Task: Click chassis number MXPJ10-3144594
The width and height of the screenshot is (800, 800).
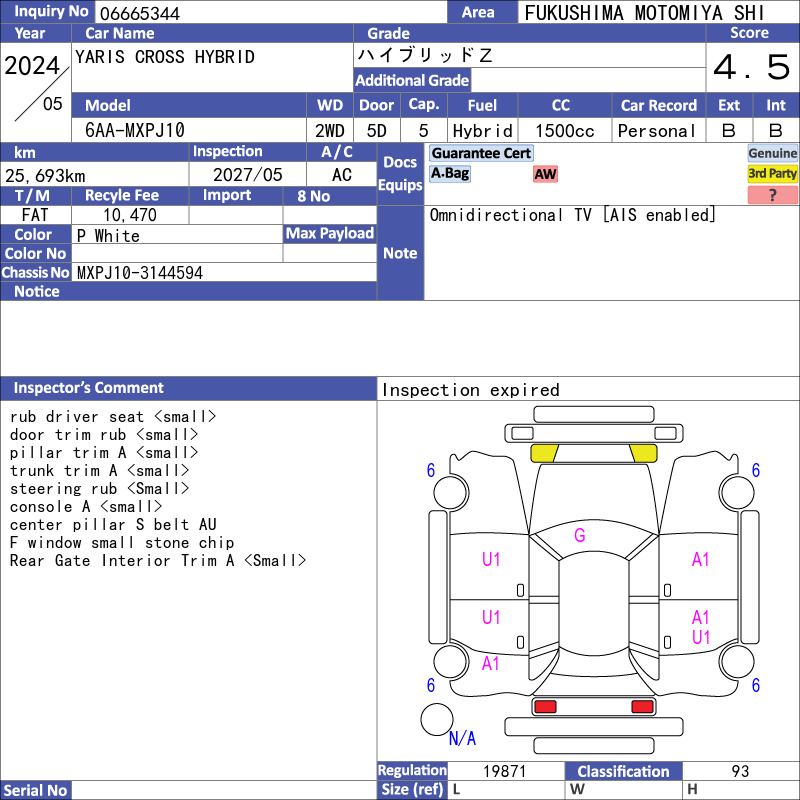Action: coord(140,273)
